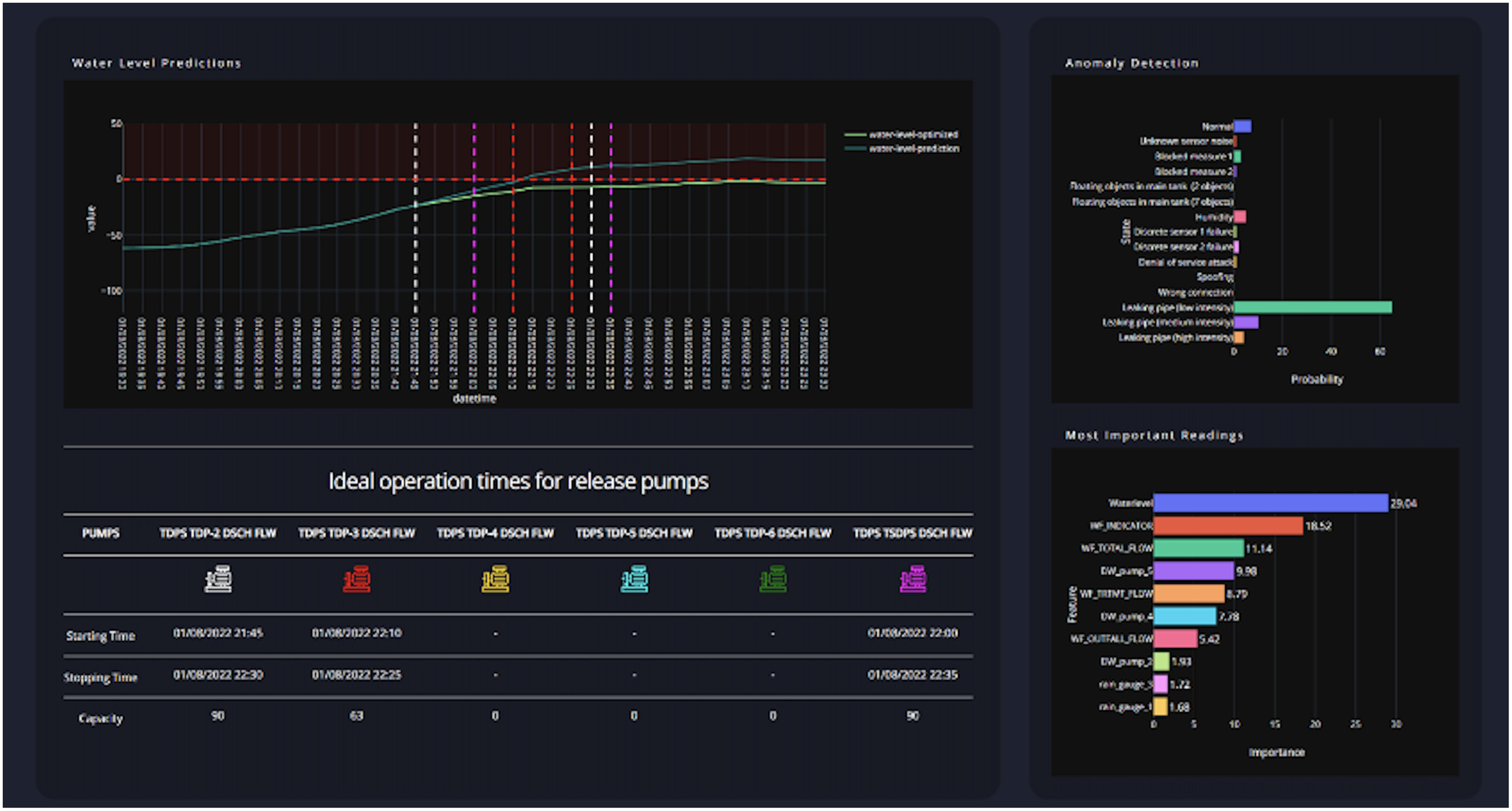Click the cyan TDP-5 pump icon
1512x811 pixels.
pos(634,579)
